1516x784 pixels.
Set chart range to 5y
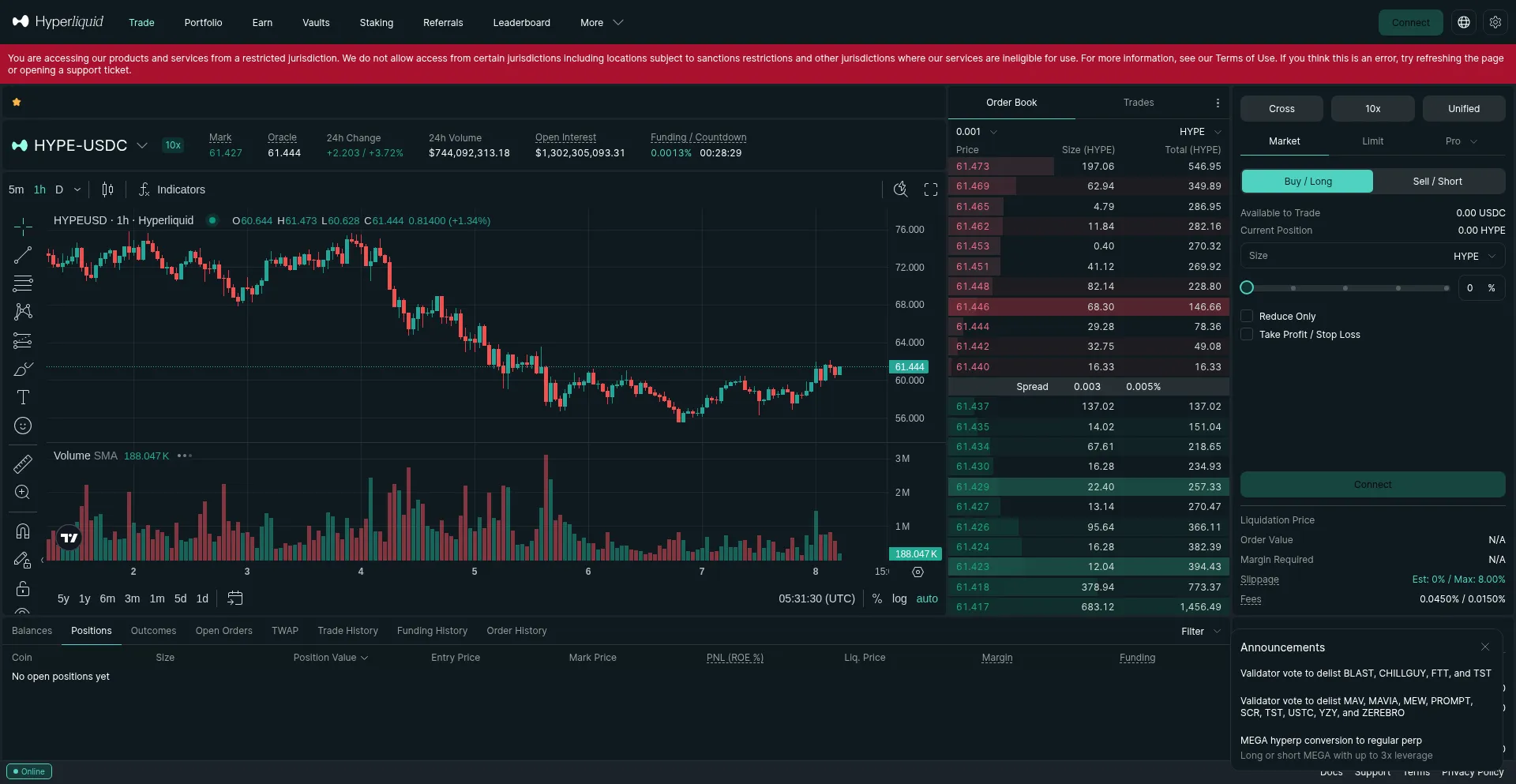click(63, 598)
